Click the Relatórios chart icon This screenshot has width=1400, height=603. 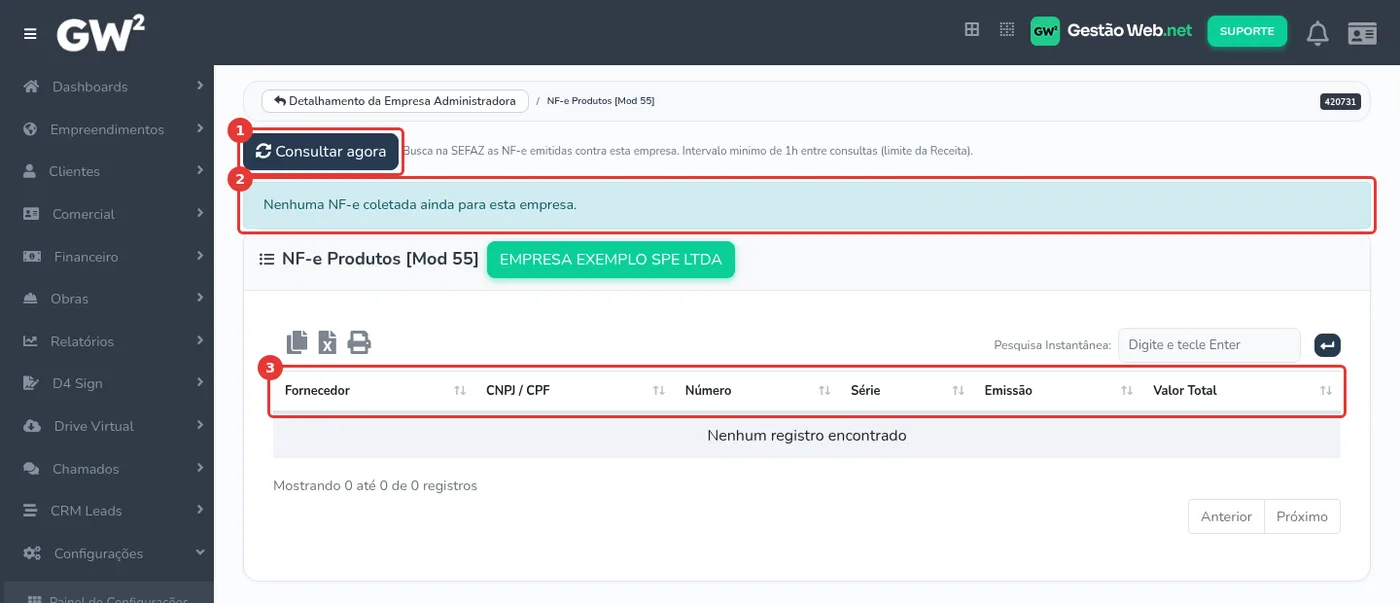[x=31, y=341]
